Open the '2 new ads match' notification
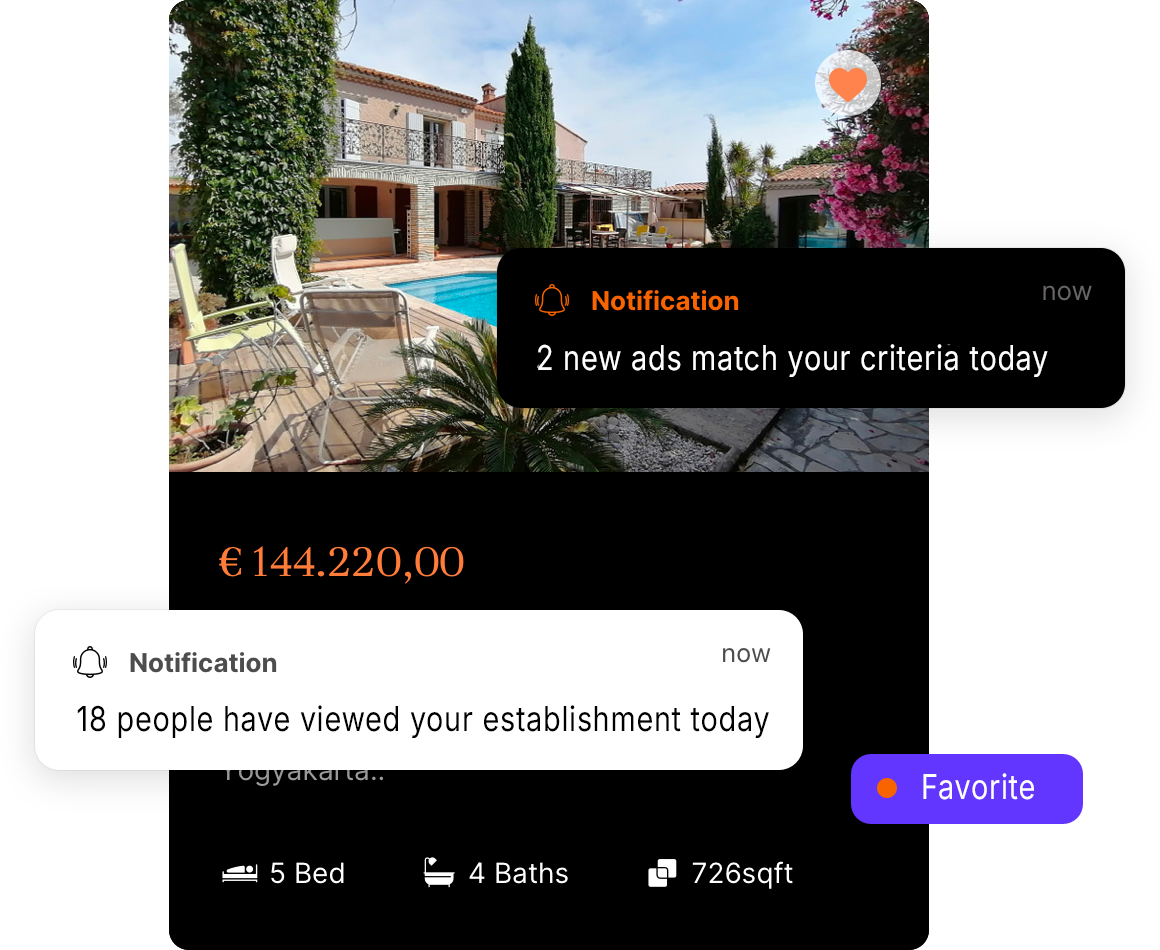 tap(811, 328)
